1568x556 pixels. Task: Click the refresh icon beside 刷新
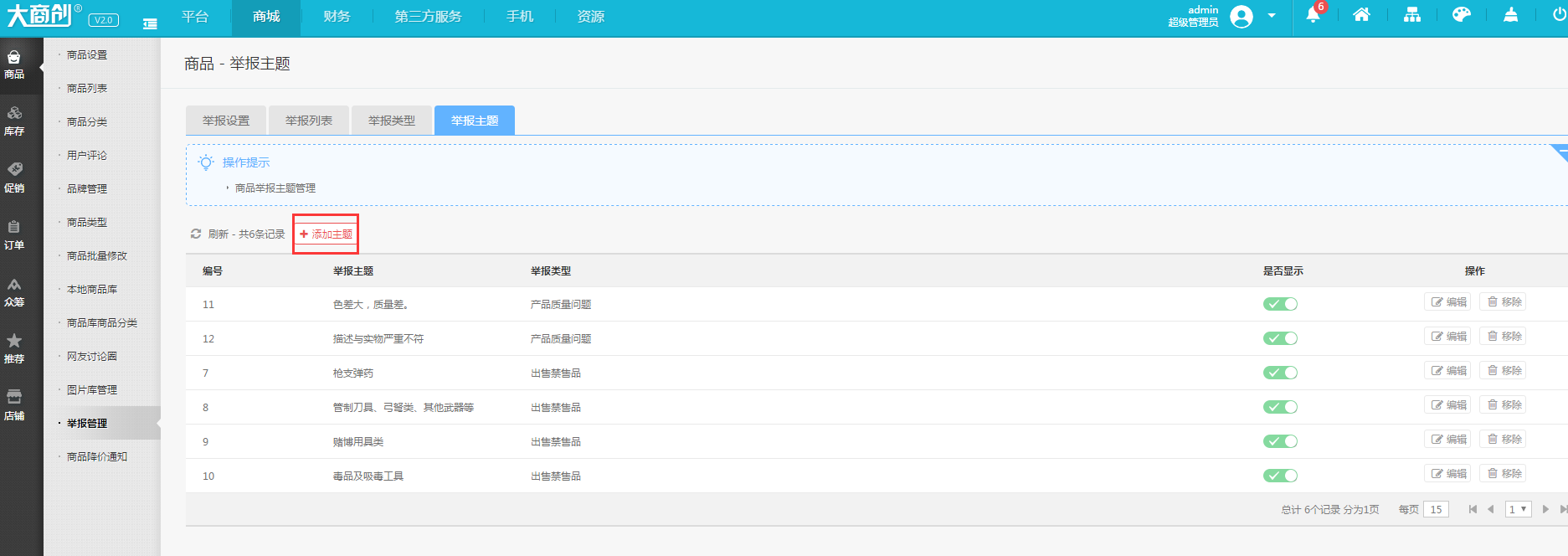pos(196,234)
